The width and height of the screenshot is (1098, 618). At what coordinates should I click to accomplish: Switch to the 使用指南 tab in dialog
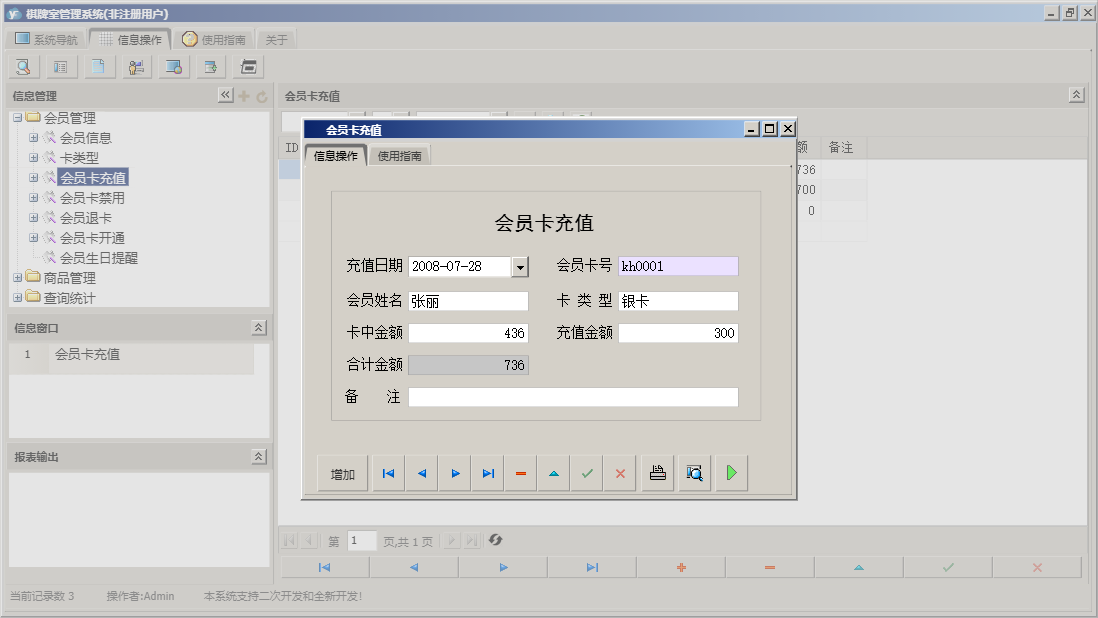[400, 155]
